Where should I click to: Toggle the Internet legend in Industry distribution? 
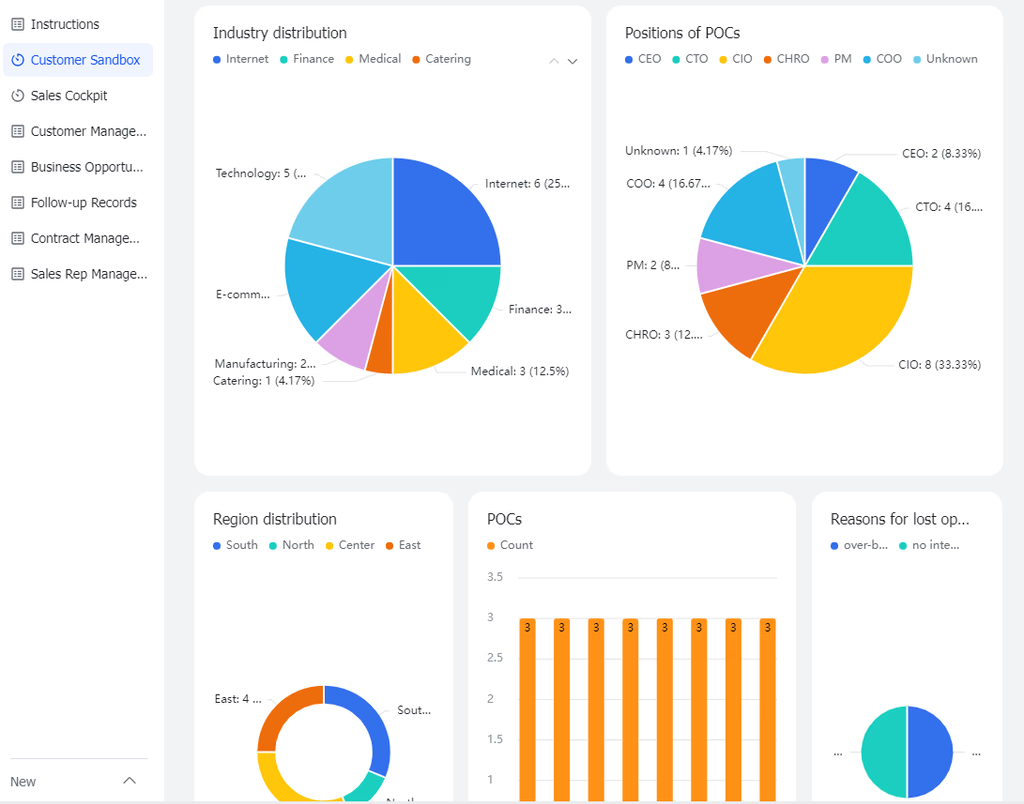[x=241, y=59]
